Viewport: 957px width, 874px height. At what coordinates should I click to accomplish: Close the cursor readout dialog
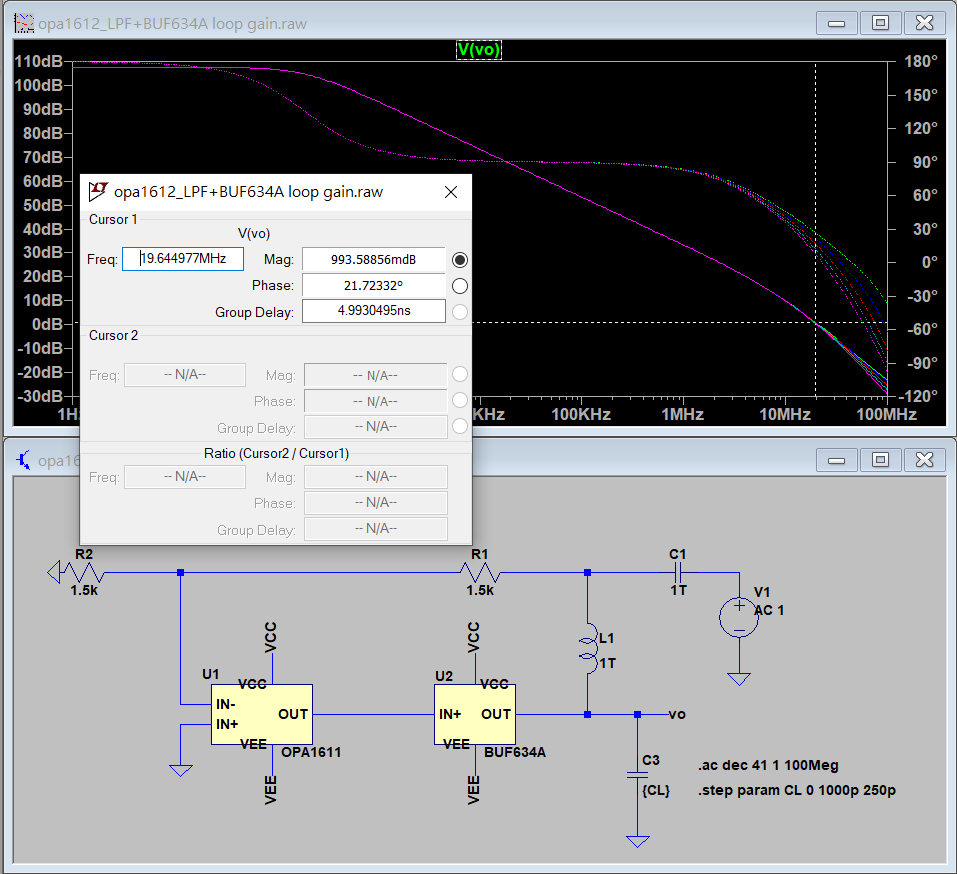click(451, 192)
